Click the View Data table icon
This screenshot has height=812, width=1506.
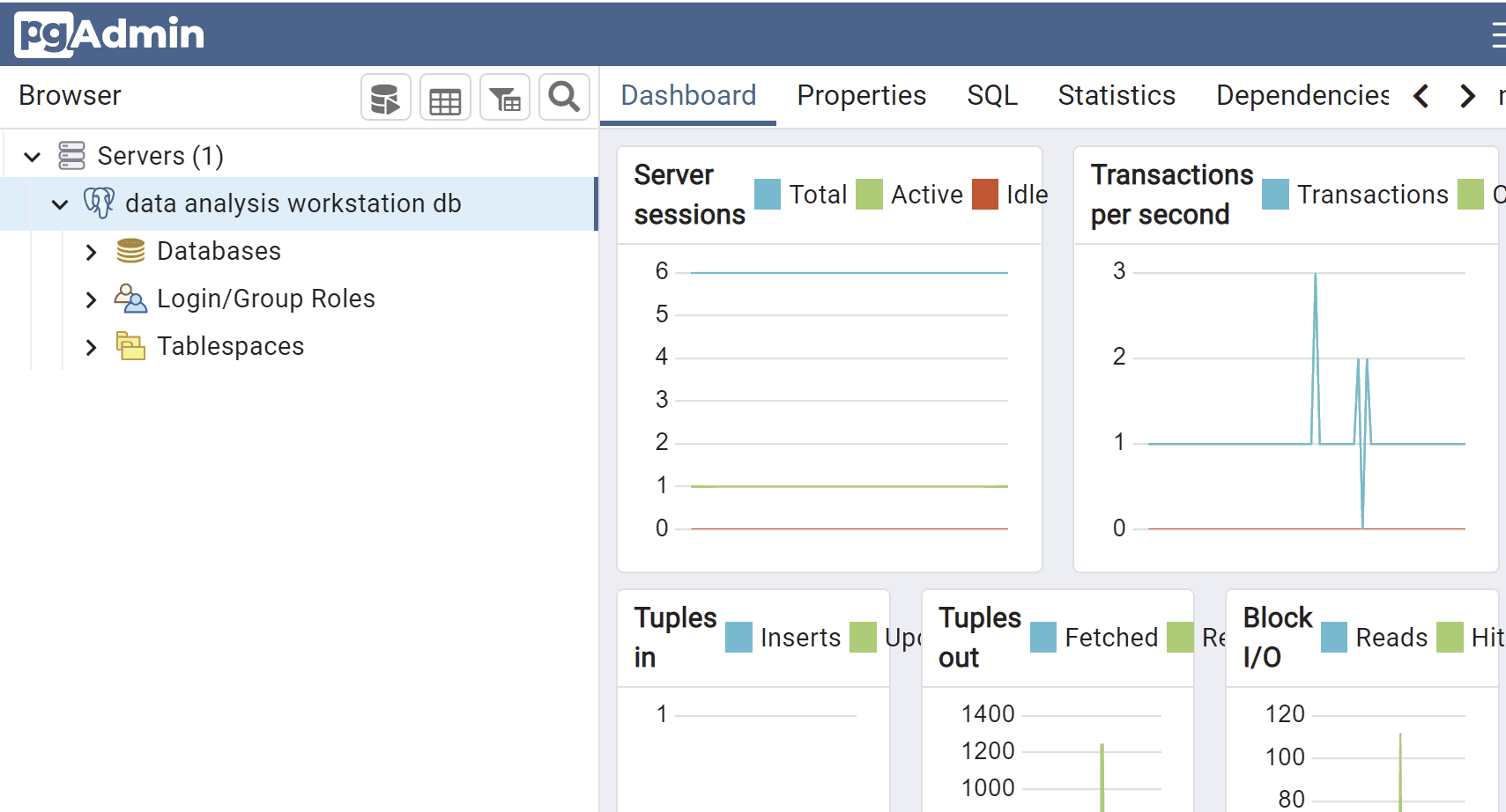pos(445,98)
